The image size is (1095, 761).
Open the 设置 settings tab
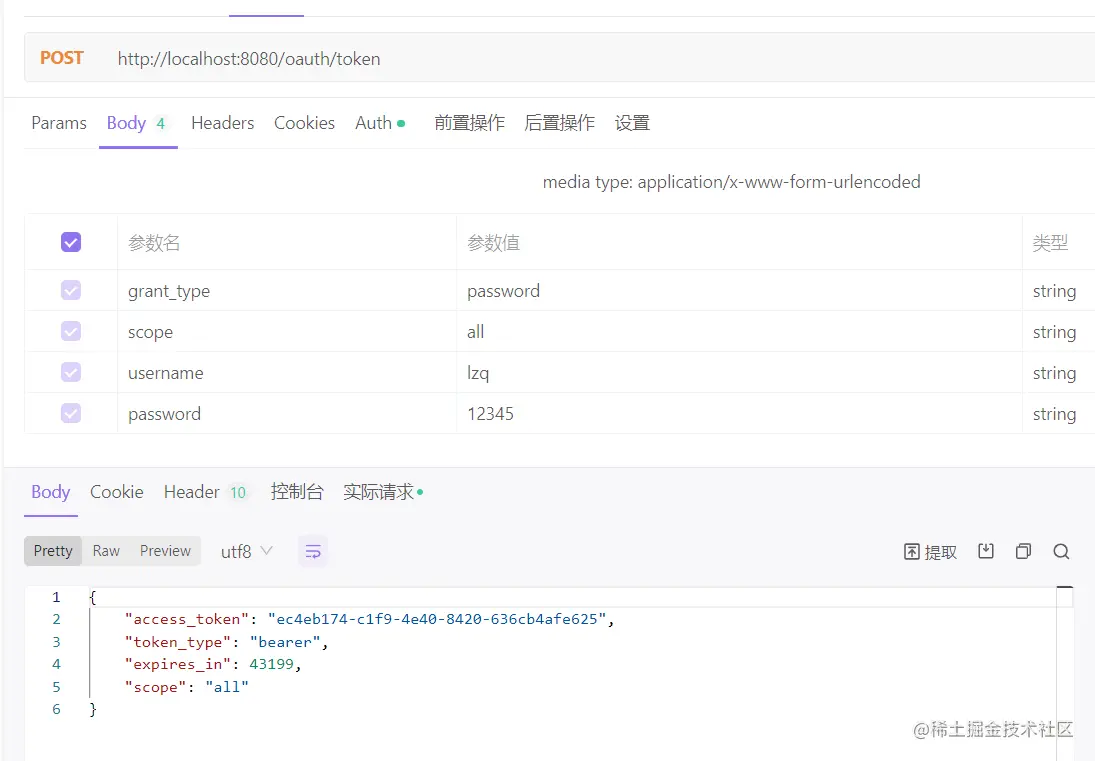pos(632,123)
